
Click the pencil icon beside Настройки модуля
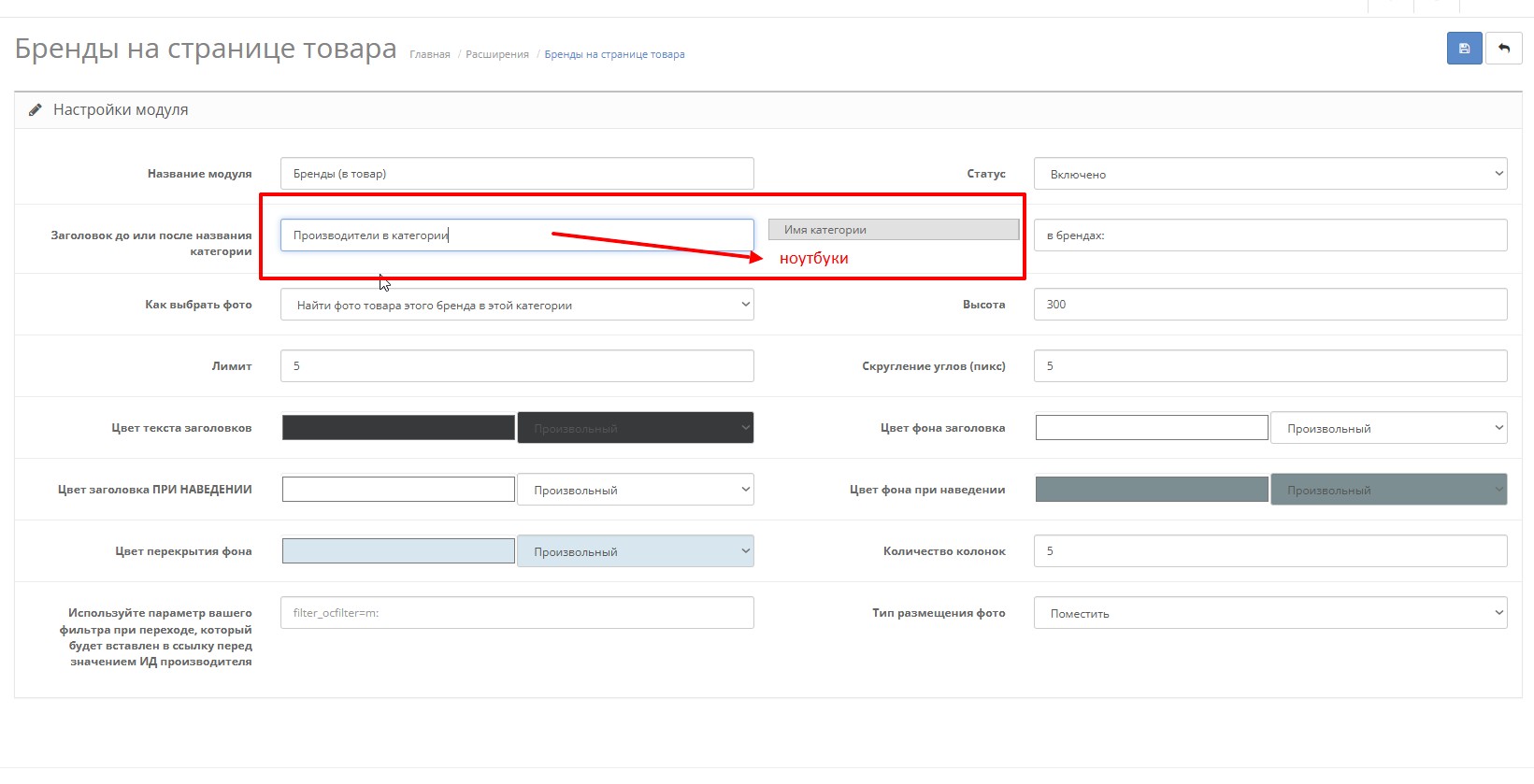click(x=36, y=110)
